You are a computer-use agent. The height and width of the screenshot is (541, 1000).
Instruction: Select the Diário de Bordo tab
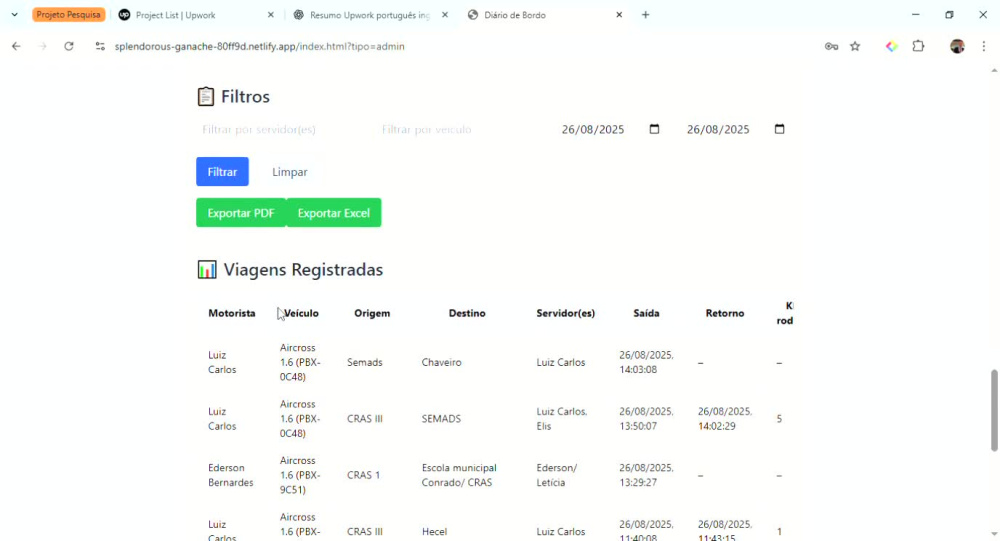coord(544,15)
